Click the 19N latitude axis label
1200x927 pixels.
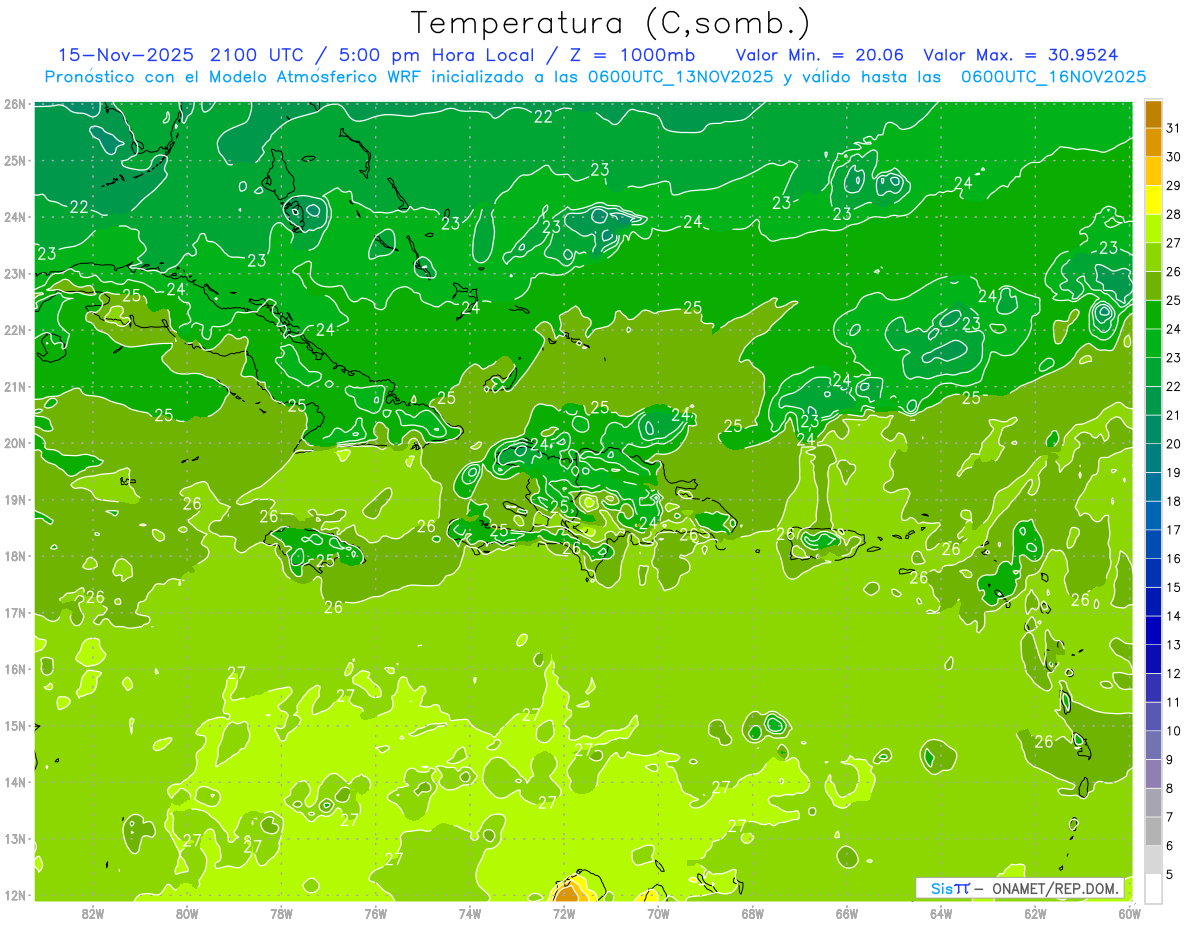click(14, 499)
